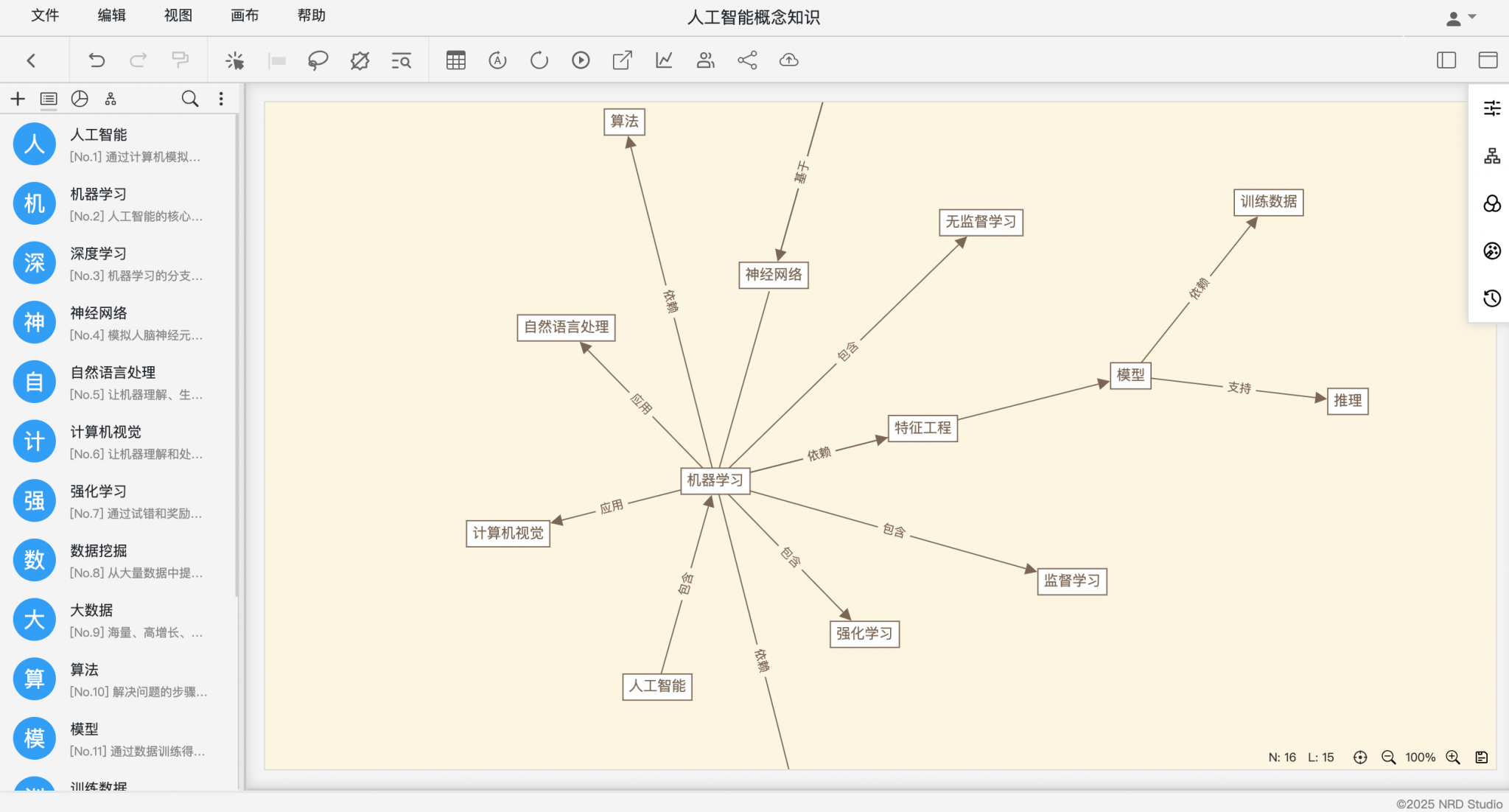Start the playback animation of the graph
Viewport: 1509px width, 812px height.
pyautogui.click(x=581, y=60)
